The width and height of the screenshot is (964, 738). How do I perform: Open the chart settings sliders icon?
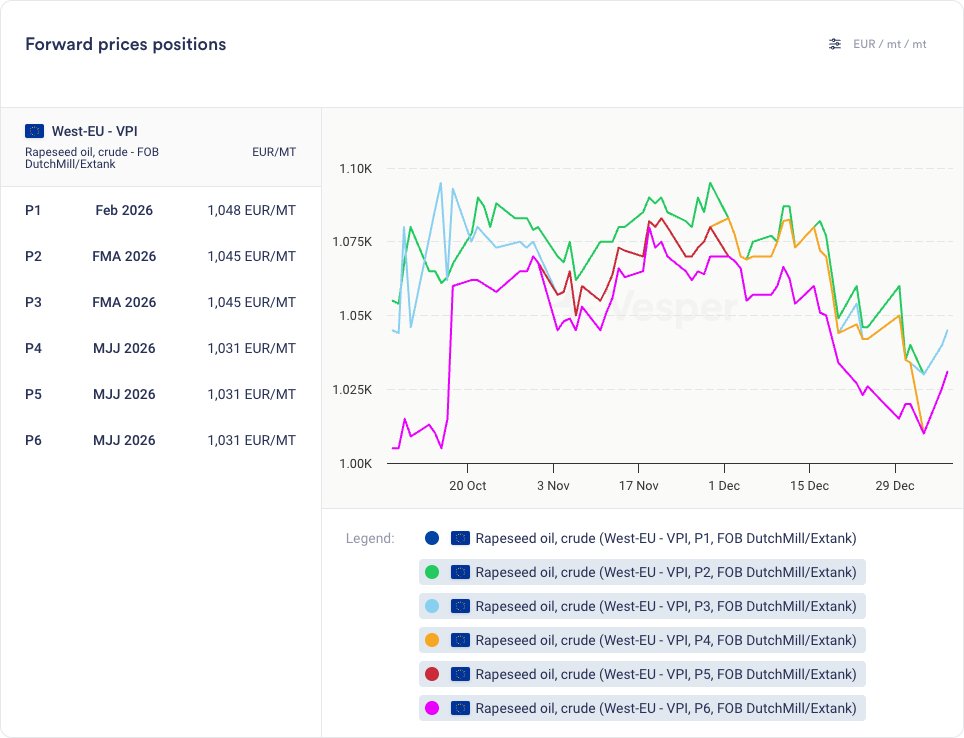tap(835, 44)
